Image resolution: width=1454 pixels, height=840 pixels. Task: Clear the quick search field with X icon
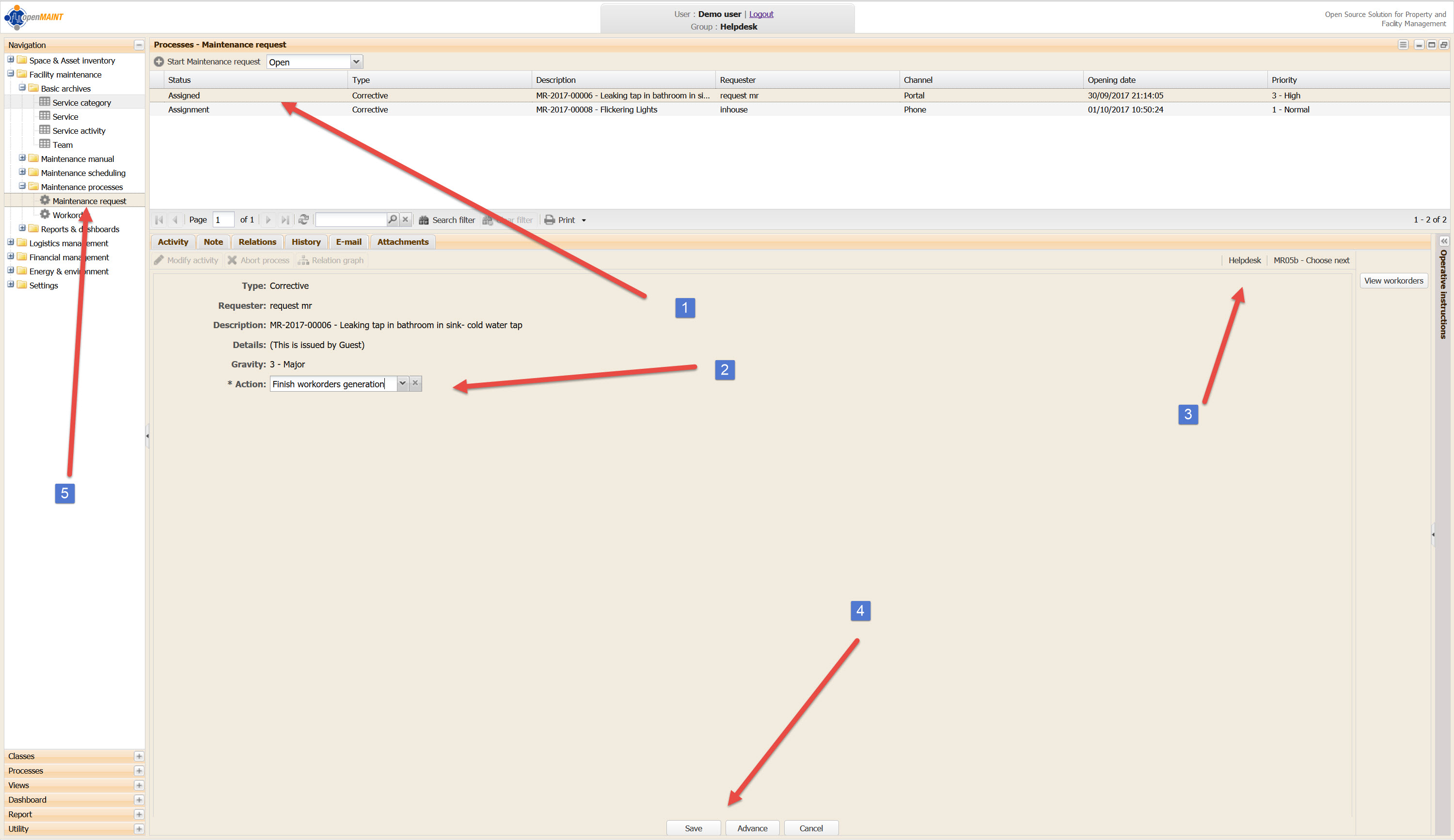pos(406,219)
